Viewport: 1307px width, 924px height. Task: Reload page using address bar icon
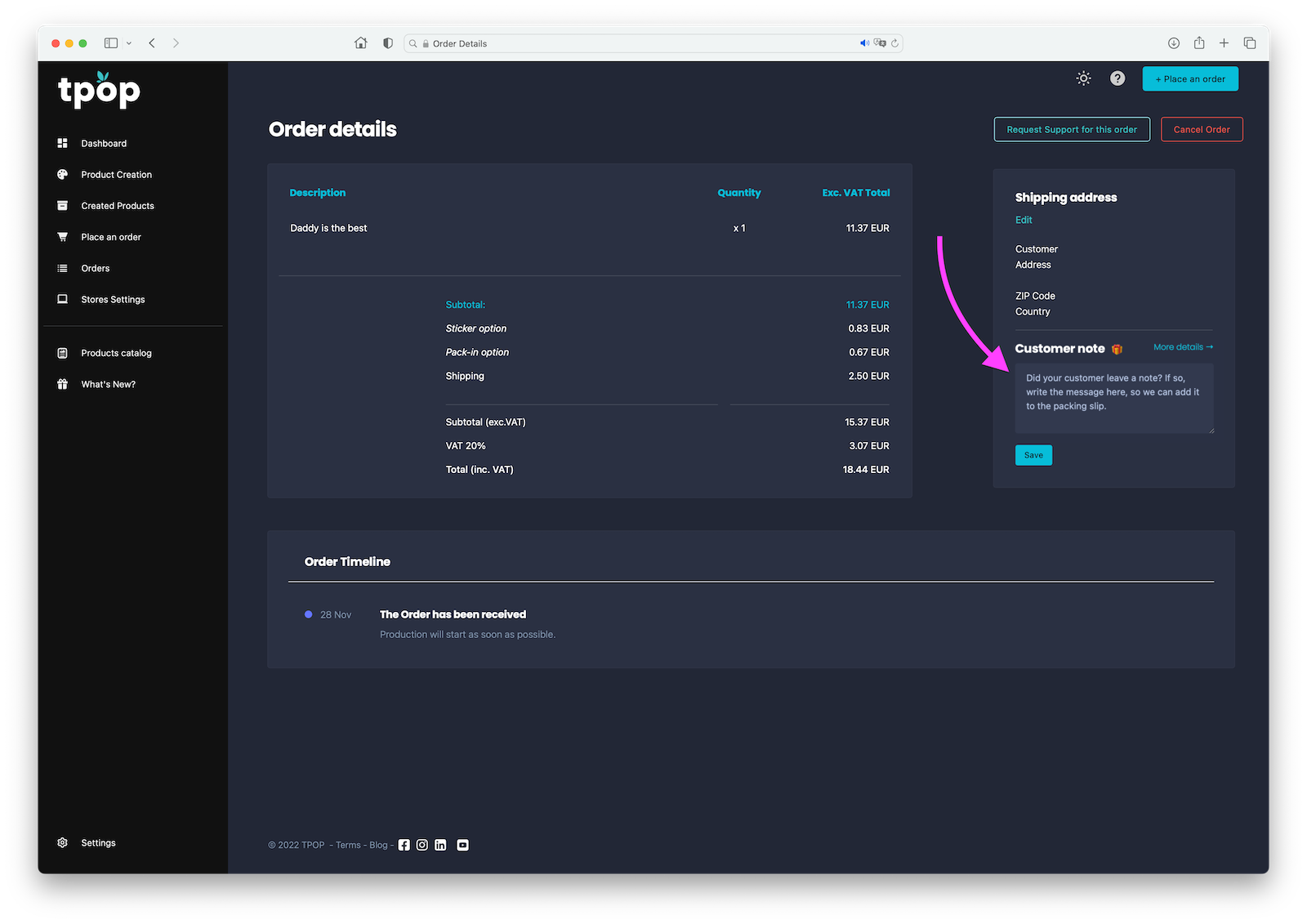click(894, 43)
